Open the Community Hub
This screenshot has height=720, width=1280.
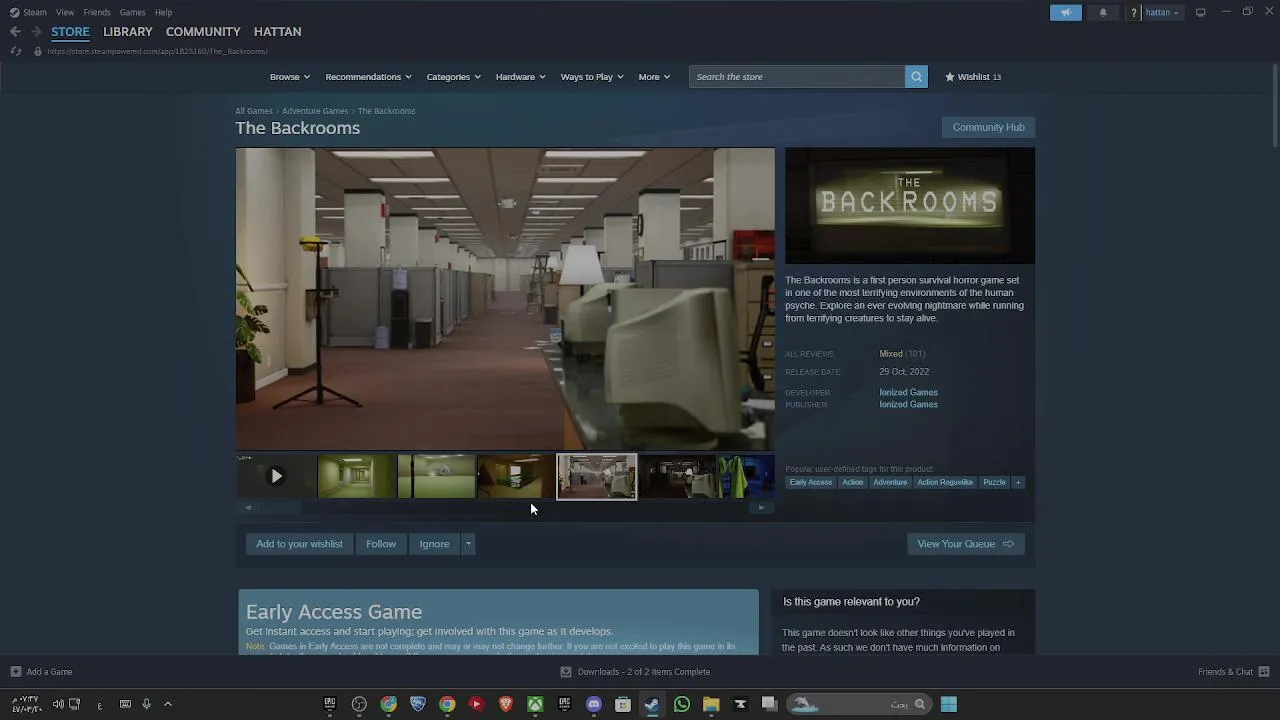pyautogui.click(x=988, y=127)
